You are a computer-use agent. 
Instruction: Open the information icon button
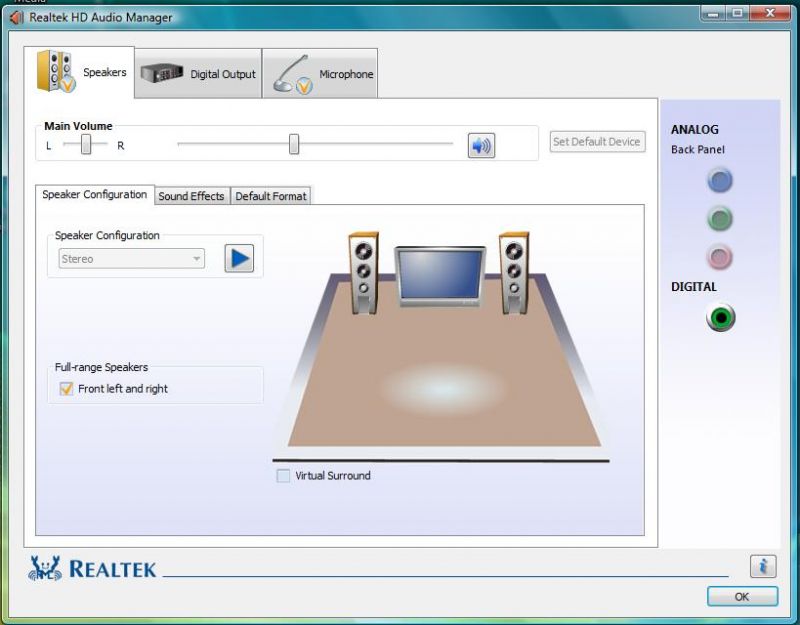[x=762, y=566]
